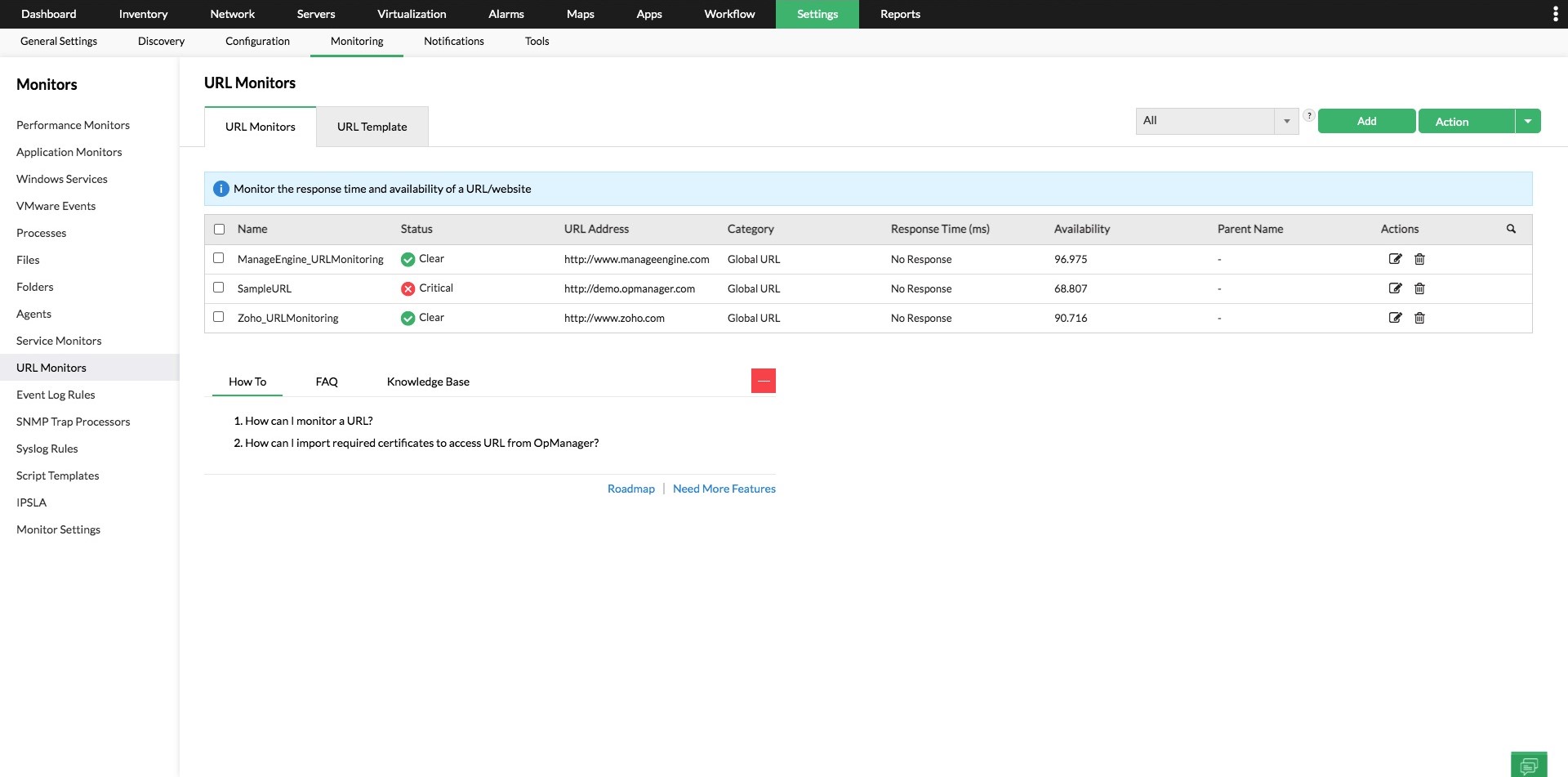The height and width of the screenshot is (777, 1568).
Task: Open the table search icon
Action: pyautogui.click(x=1512, y=229)
